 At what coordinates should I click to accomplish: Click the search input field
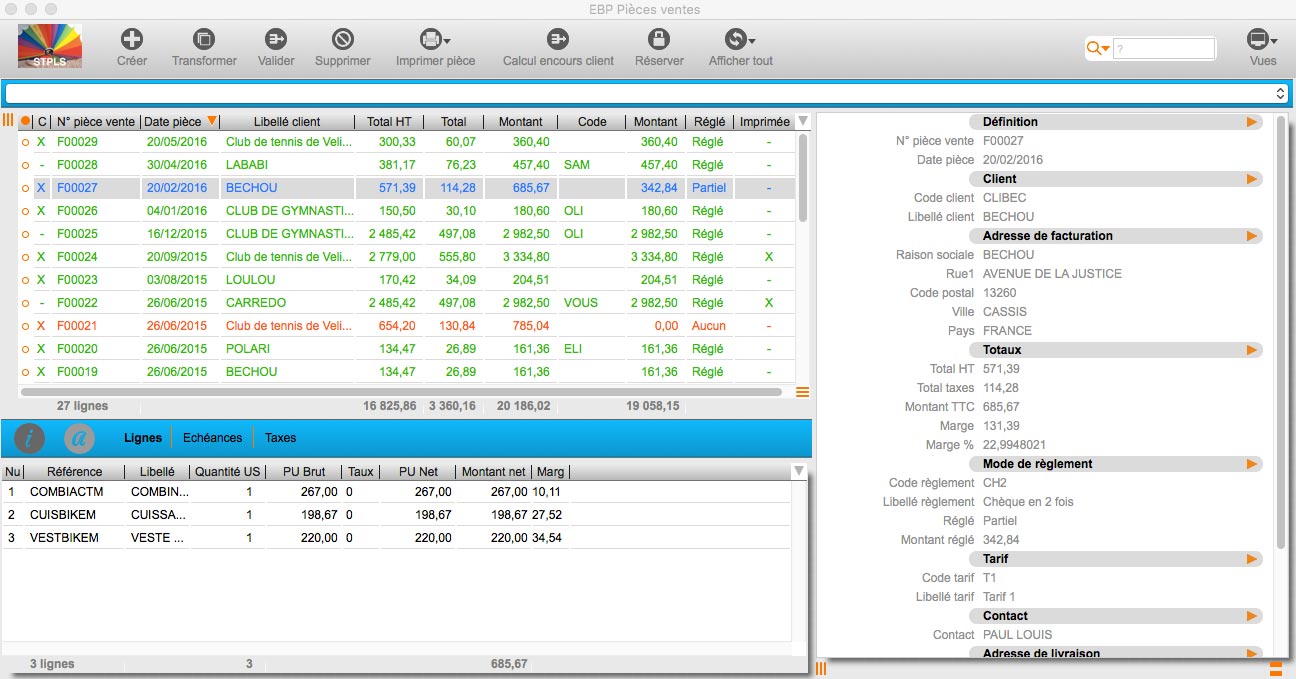click(1164, 48)
